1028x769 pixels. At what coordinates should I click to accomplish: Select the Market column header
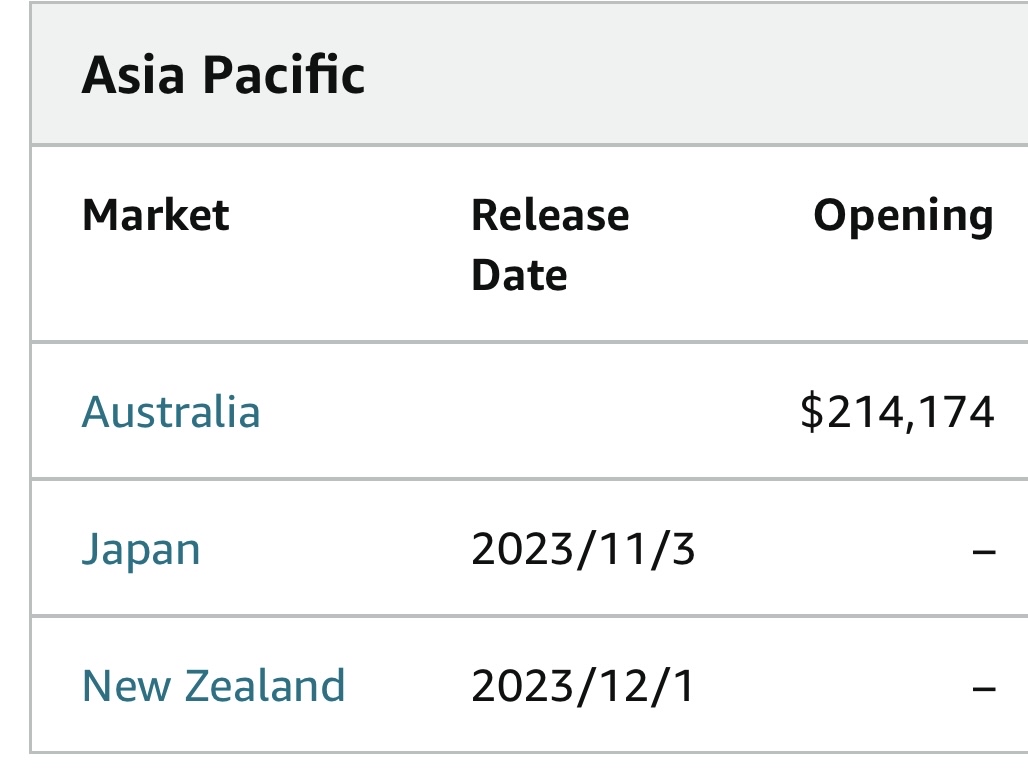point(155,215)
